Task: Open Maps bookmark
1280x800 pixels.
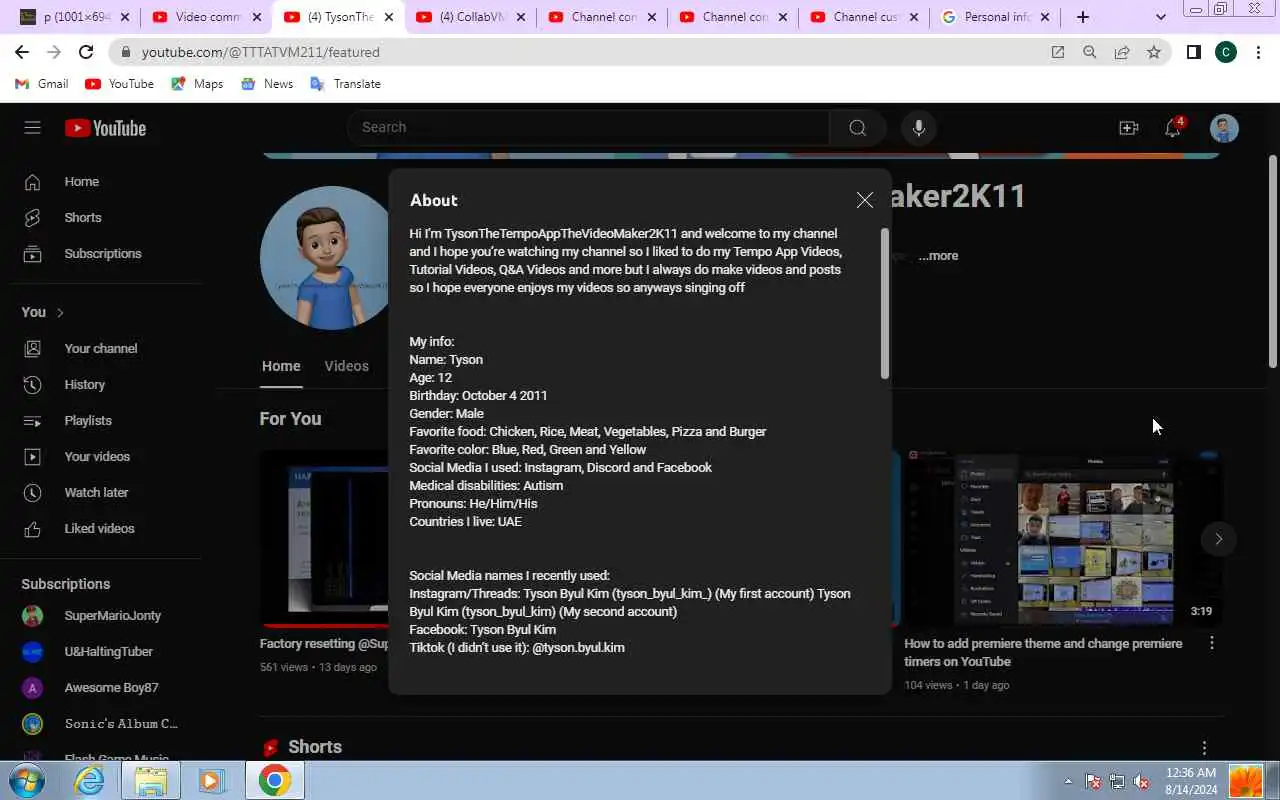Action: coord(197,84)
